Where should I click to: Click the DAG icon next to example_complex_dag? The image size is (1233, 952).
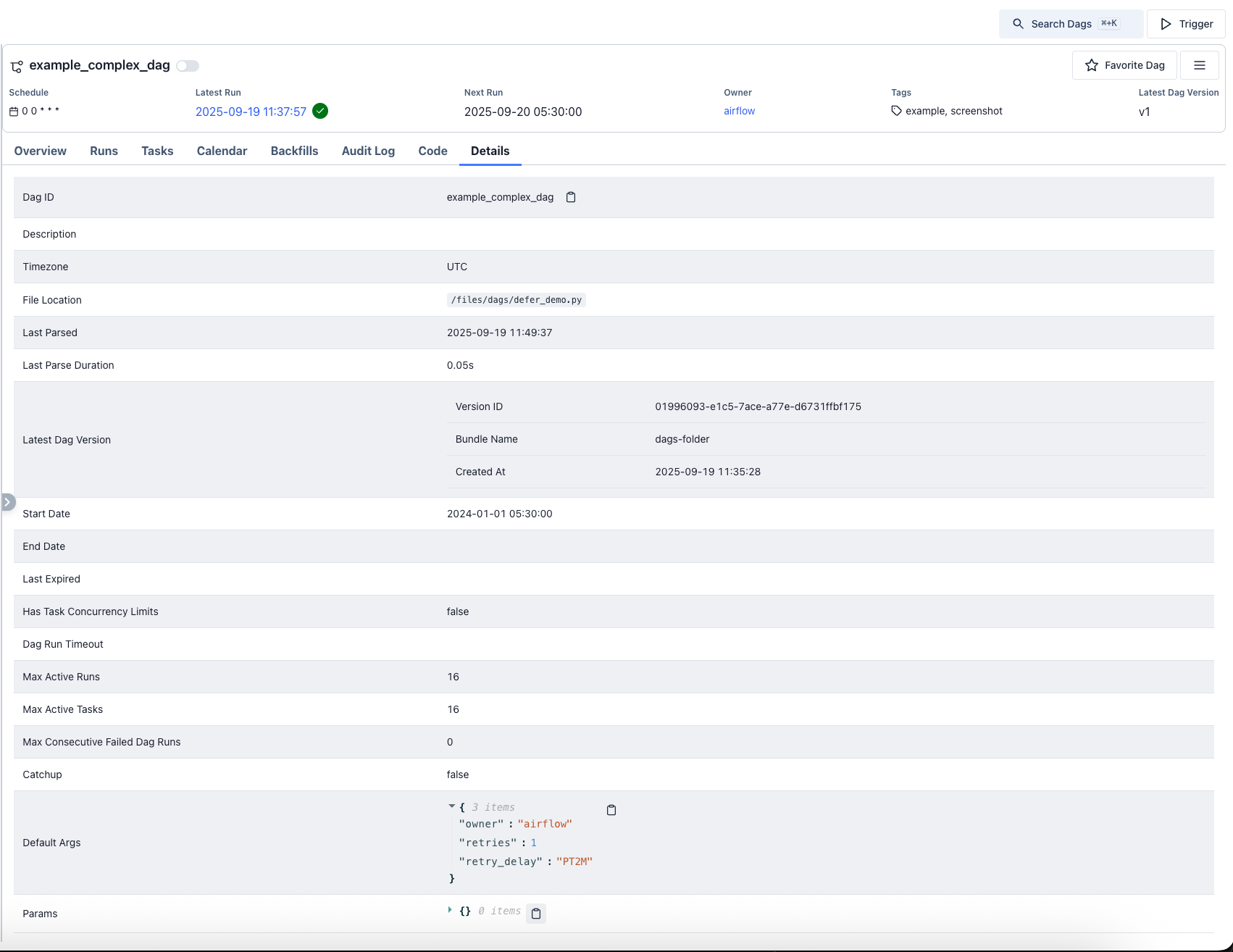coord(17,67)
